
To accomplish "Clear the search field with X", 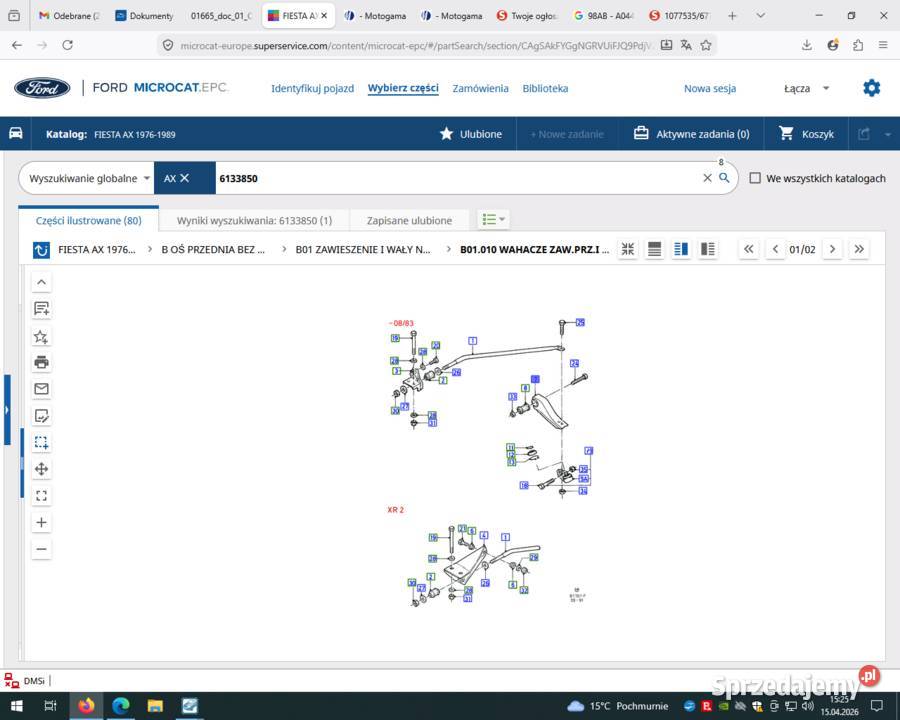I will pyautogui.click(x=707, y=178).
